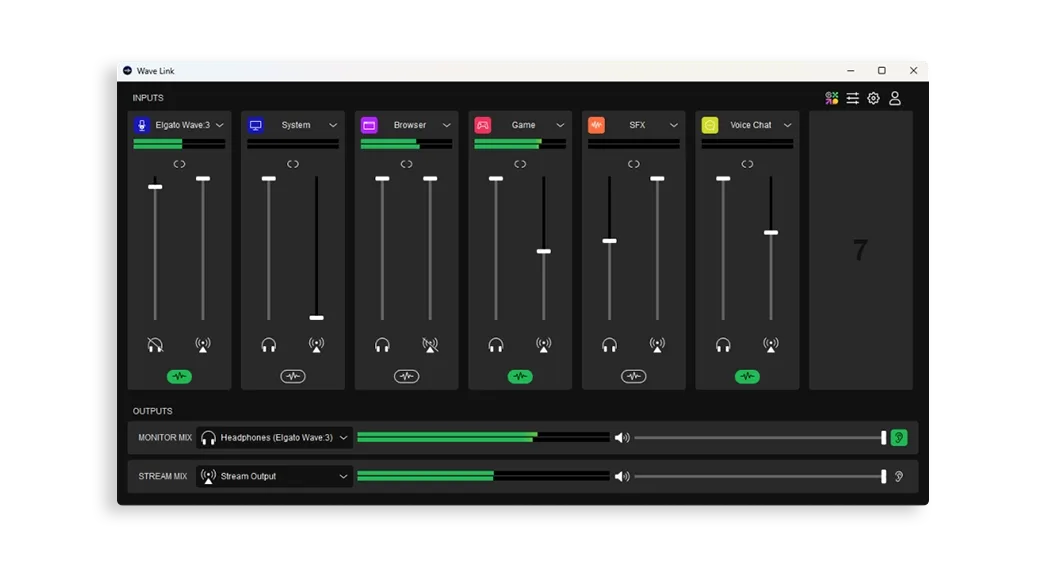Disable Voice Chat green effects button
The image size is (1046, 568).
pyautogui.click(x=747, y=376)
